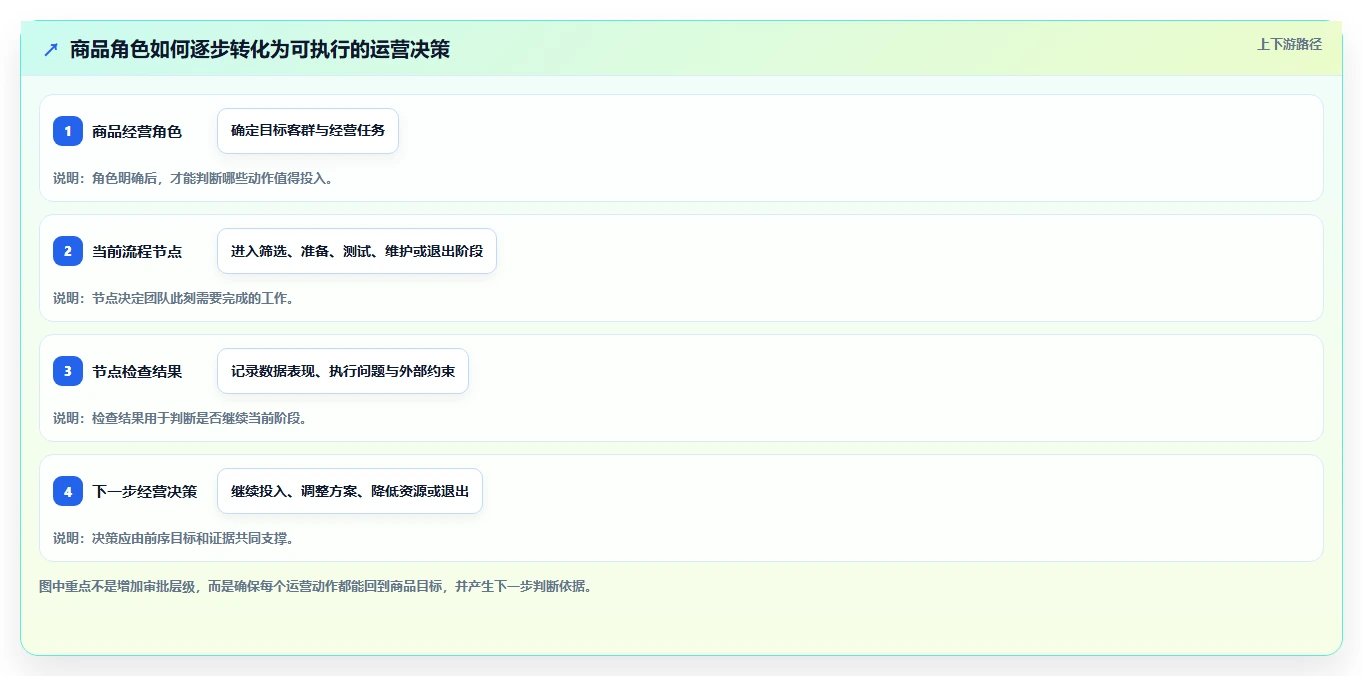
Task: Select the 商品经营角色 step title
Action: click(137, 131)
